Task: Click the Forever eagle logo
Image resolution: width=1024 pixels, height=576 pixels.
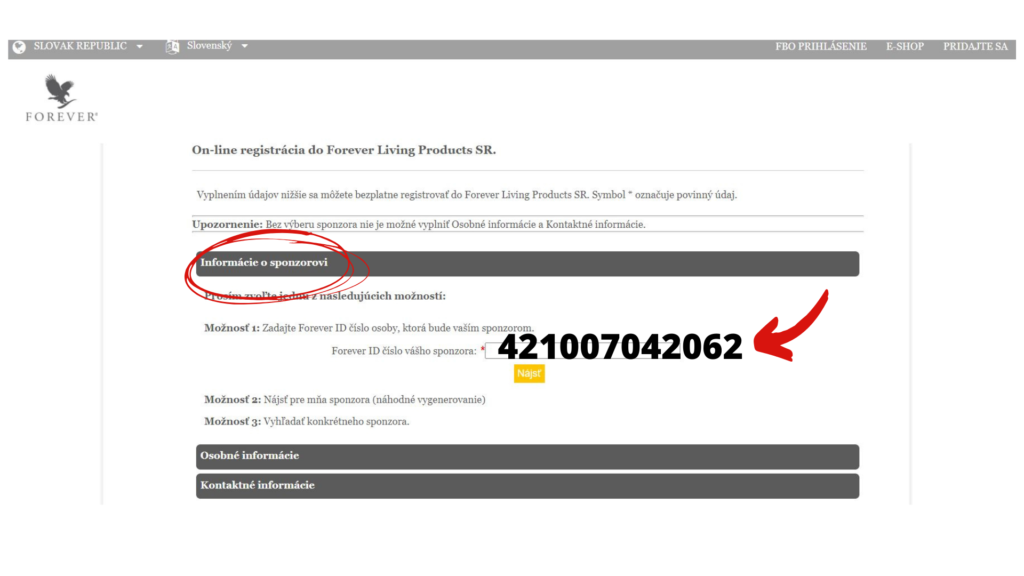Action: coord(61,98)
